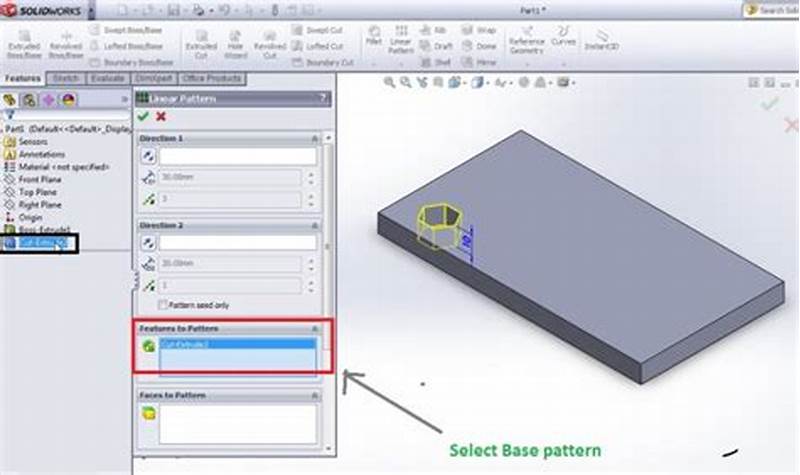Click the Fillet tool
The height and width of the screenshot is (475, 800).
pyautogui.click(x=374, y=36)
